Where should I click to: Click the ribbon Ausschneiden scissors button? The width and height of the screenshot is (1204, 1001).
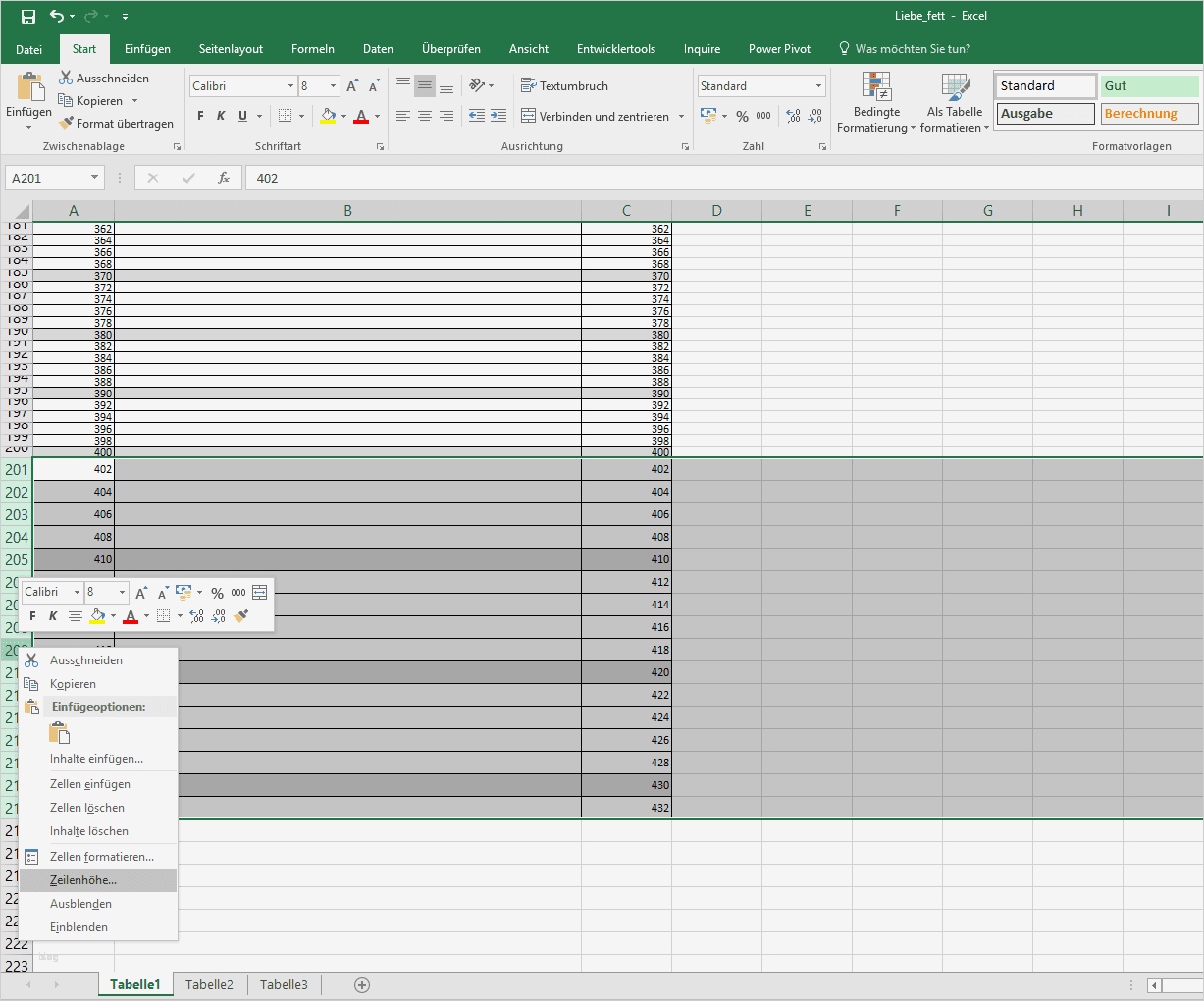click(104, 78)
